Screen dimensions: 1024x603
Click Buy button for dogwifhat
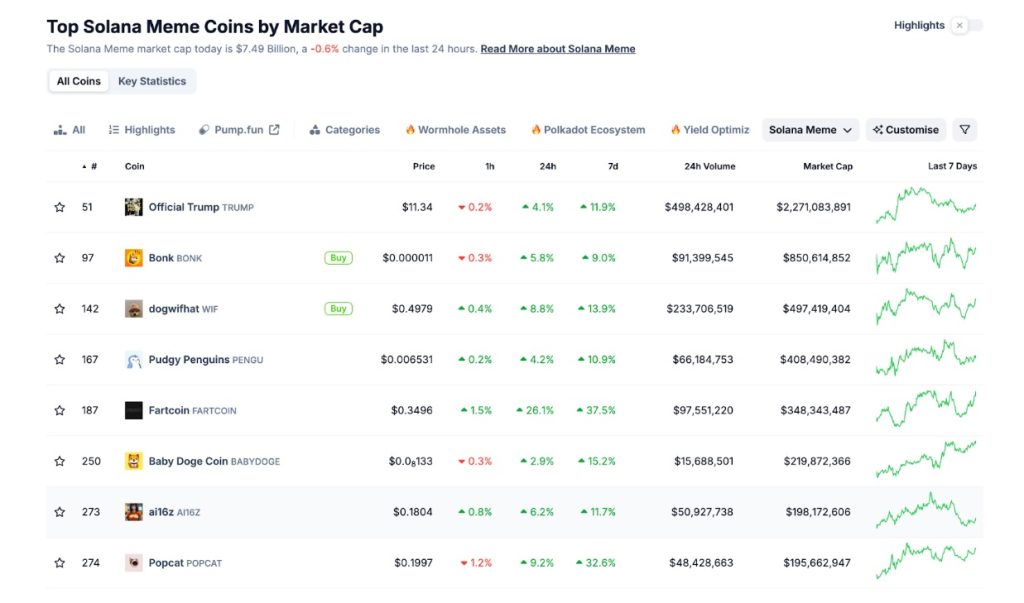(x=338, y=308)
